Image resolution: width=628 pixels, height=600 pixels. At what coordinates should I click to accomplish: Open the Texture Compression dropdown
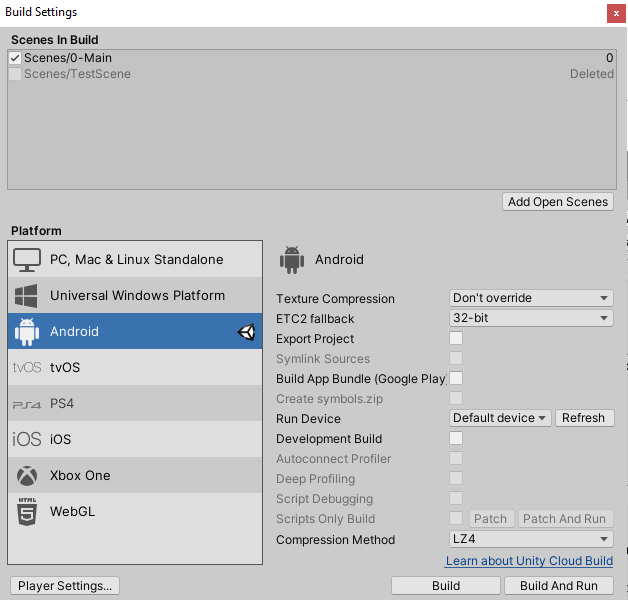(x=531, y=298)
